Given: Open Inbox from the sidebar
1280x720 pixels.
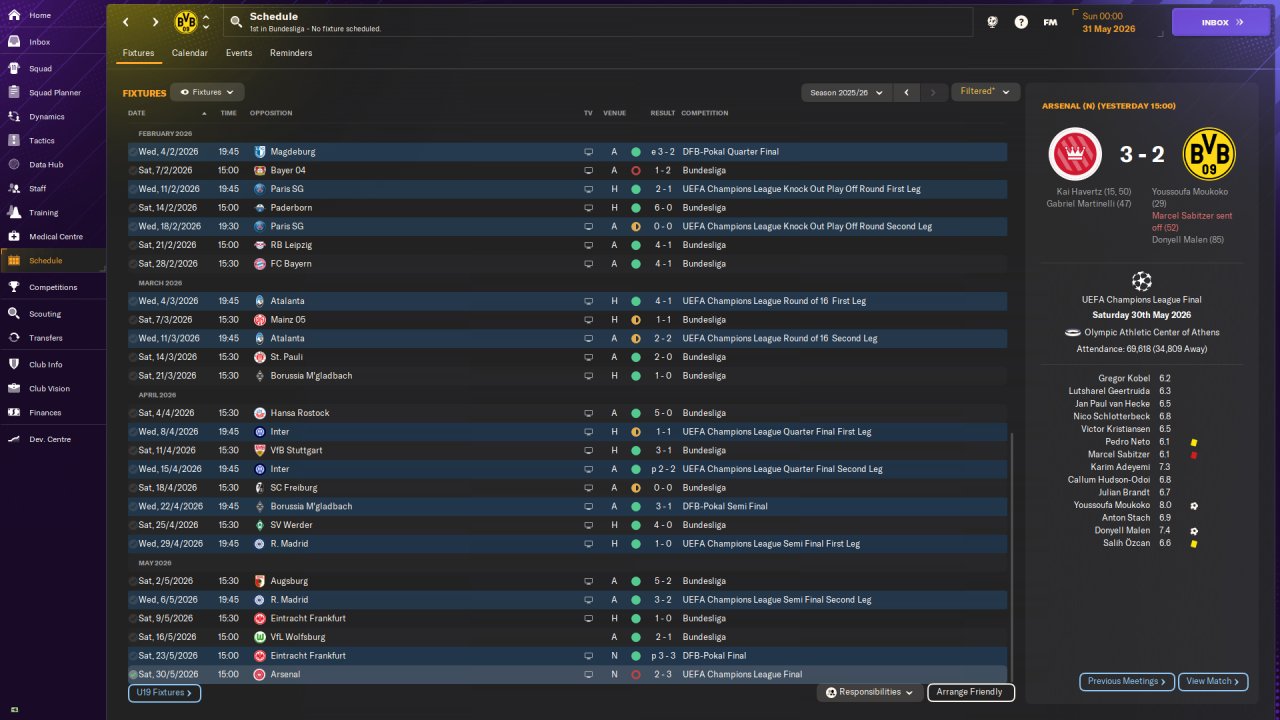Looking at the screenshot, I should 55,42.
